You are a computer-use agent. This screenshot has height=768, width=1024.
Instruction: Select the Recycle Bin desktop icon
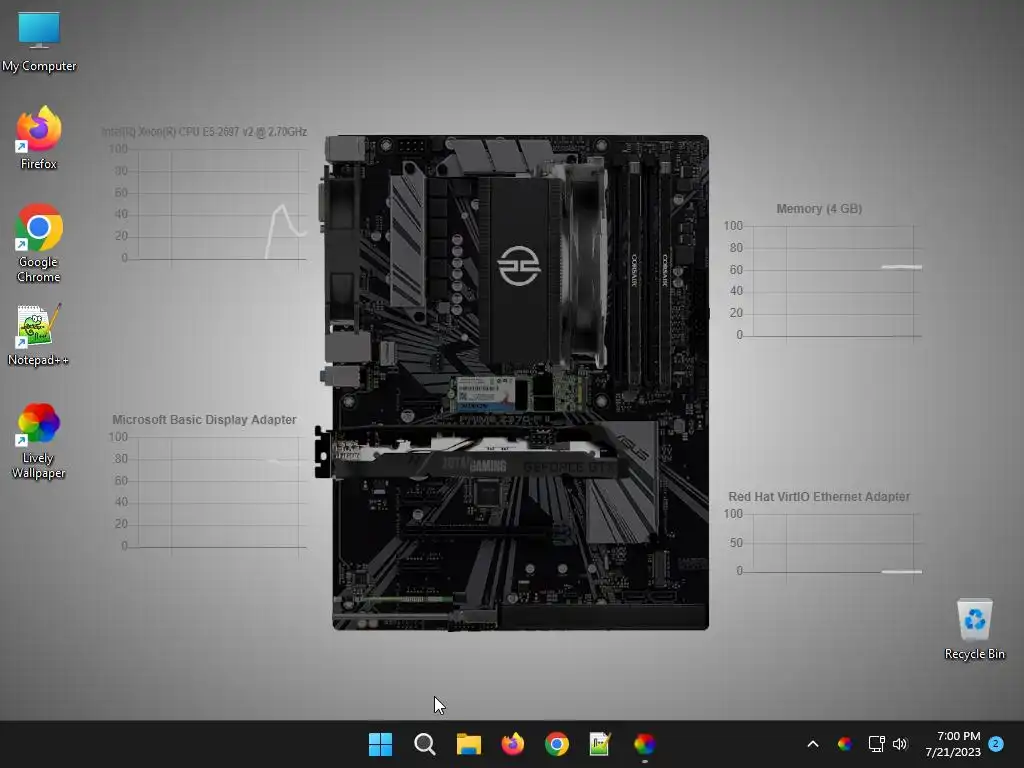[974, 629]
